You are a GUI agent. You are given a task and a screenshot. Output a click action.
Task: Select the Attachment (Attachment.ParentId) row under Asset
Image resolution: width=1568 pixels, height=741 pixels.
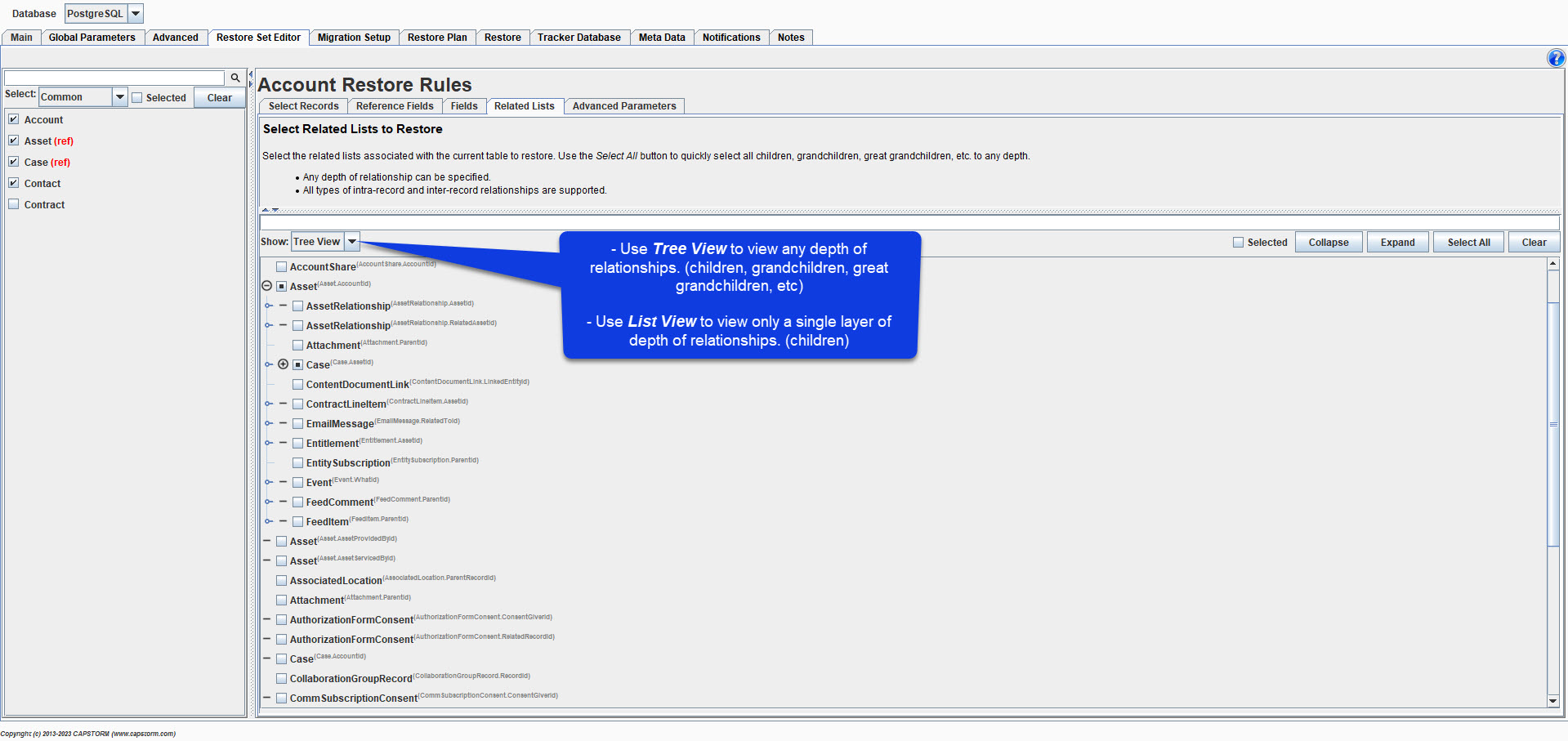coord(366,345)
